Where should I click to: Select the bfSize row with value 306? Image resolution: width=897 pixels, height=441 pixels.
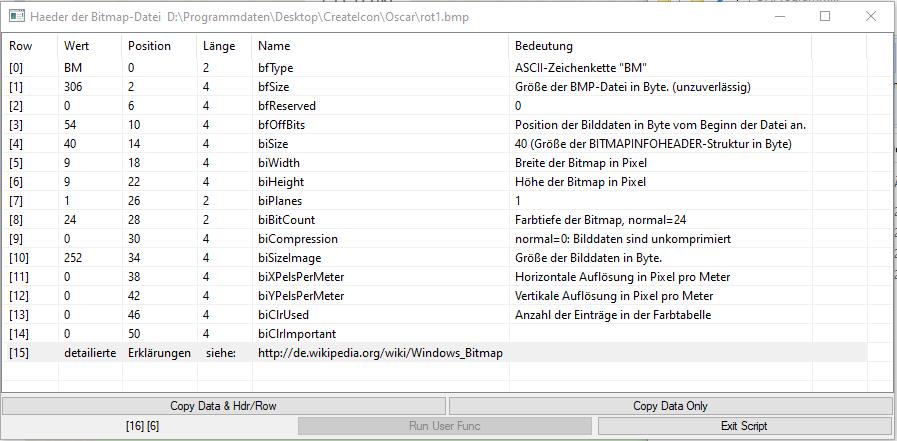pyautogui.click(x=275, y=87)
